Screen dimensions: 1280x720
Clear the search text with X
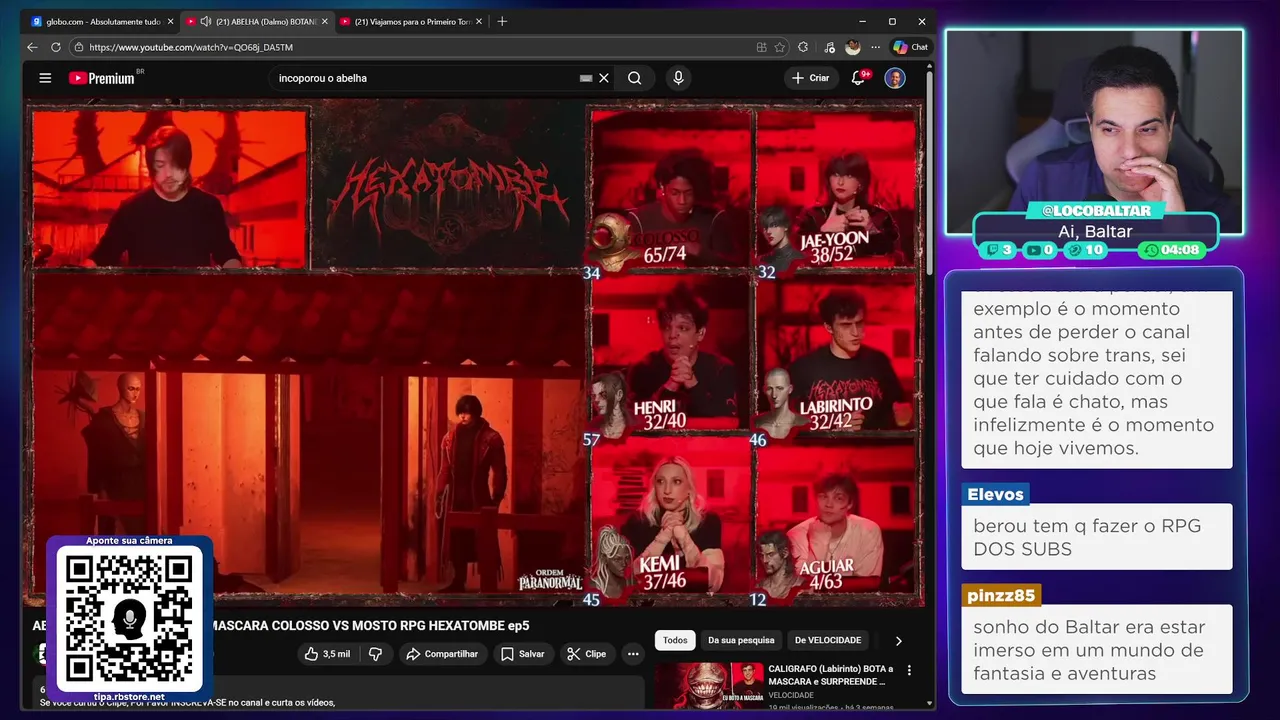tap(604, 78)
